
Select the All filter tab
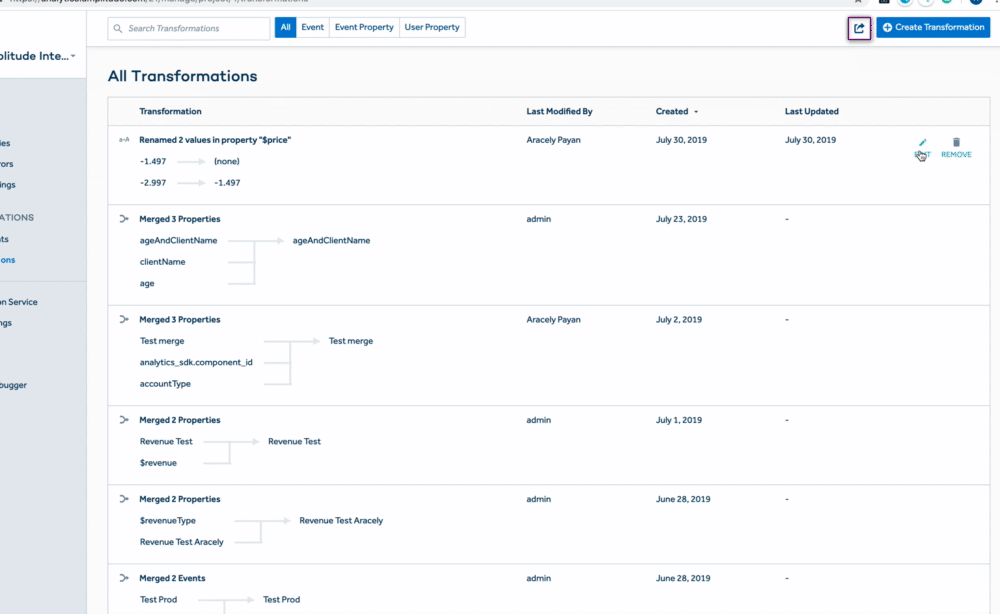pyautogui.click(x=285, y=28)
